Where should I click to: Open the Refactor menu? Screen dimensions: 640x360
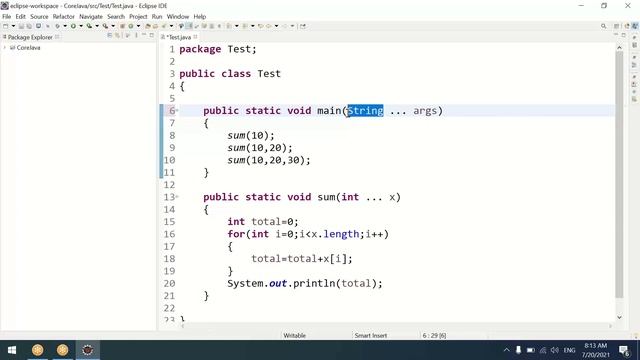point(64,17)
